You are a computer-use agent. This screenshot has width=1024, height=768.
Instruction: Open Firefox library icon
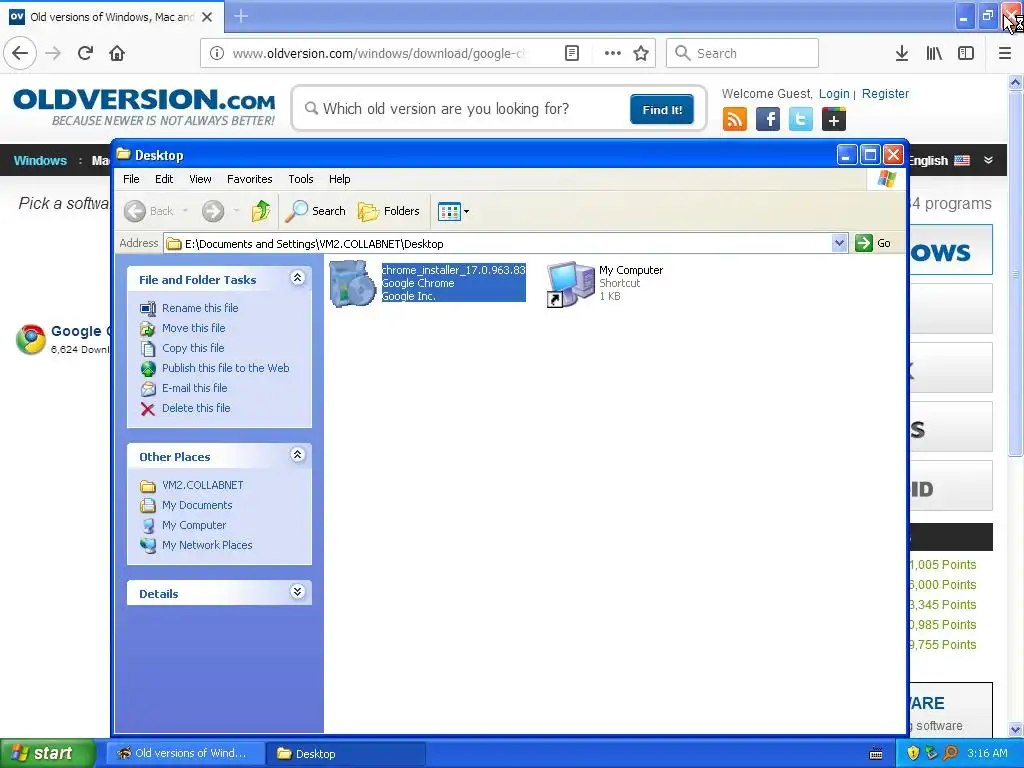coord(934,53)
